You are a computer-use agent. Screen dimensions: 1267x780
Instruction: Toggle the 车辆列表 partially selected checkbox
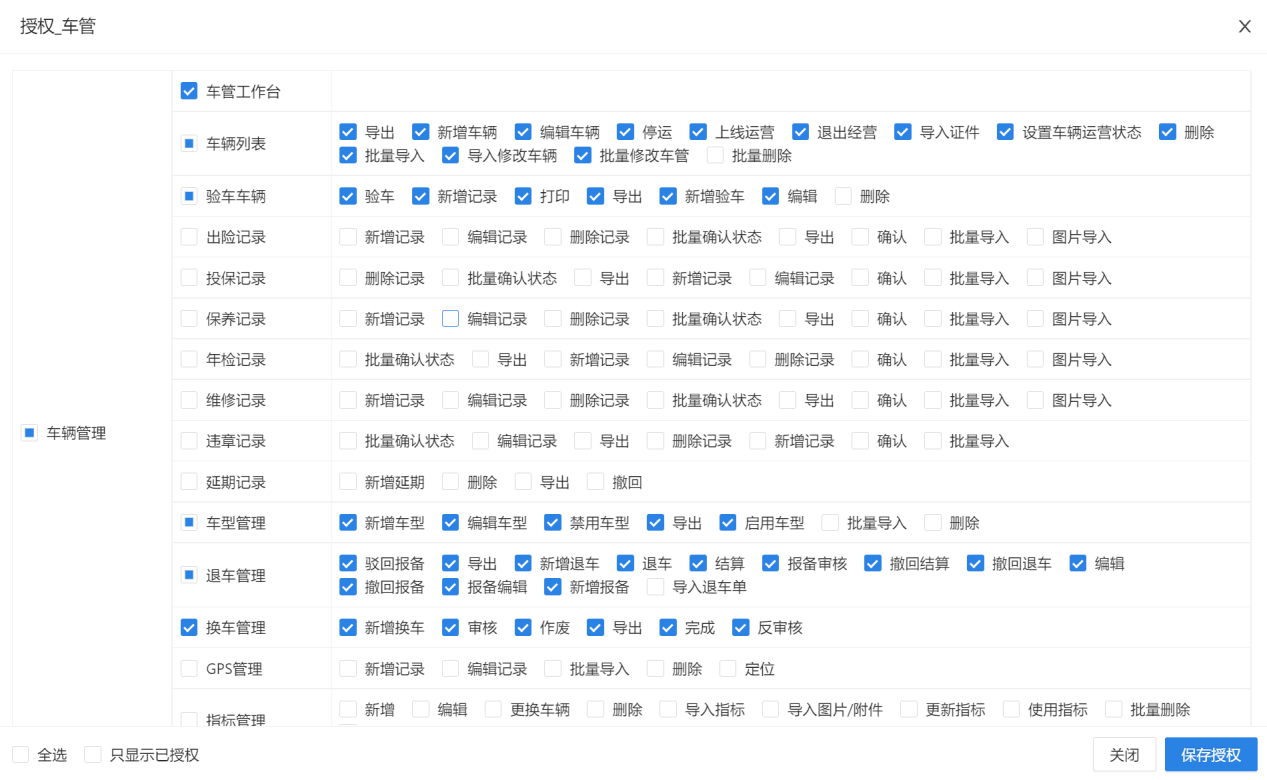(189, 143)
